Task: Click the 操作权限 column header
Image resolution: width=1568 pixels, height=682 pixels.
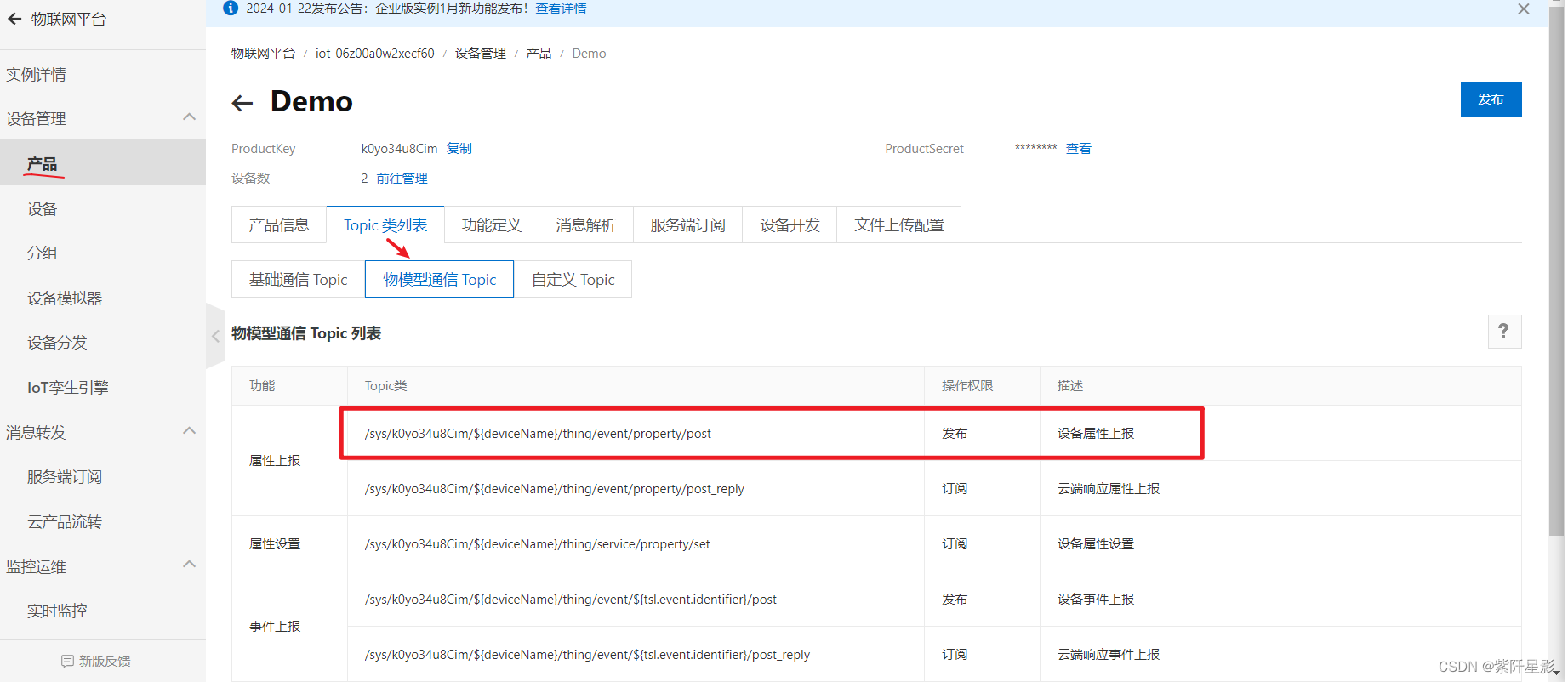Action: (x=967, y=386)
